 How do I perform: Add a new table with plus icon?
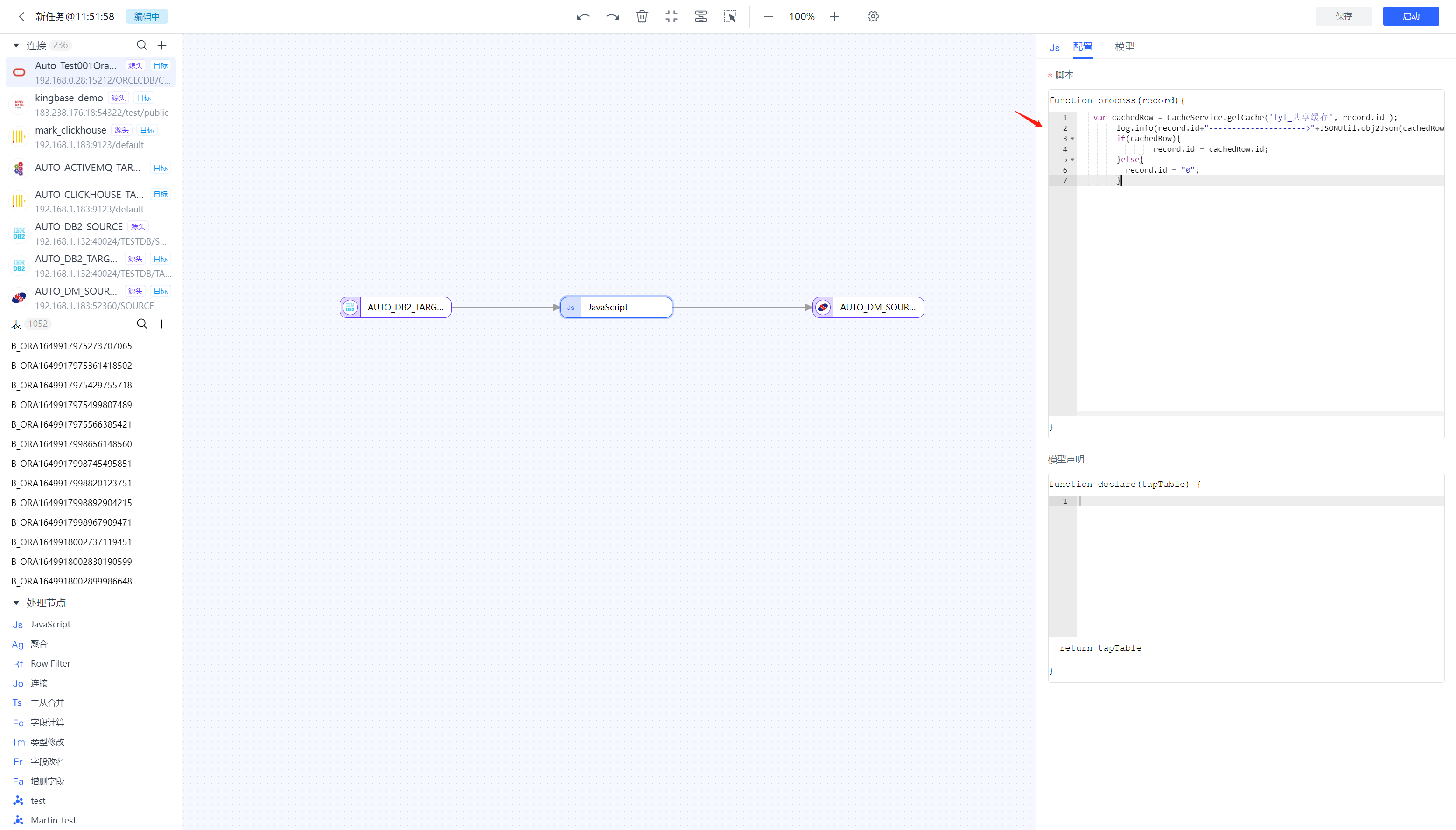pyautogui.click(x=162, y=324)
